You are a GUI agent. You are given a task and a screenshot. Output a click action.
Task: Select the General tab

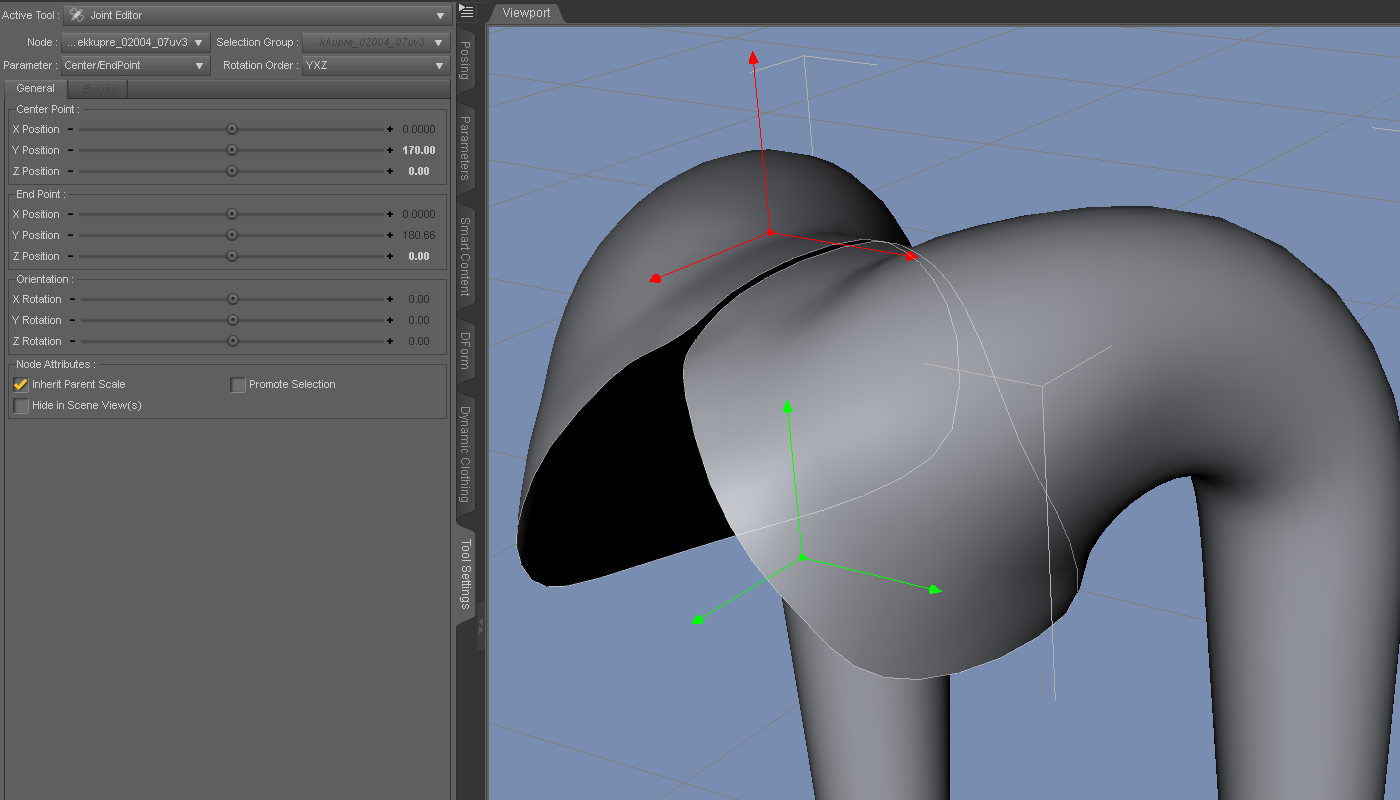click(x=36, y=89)
